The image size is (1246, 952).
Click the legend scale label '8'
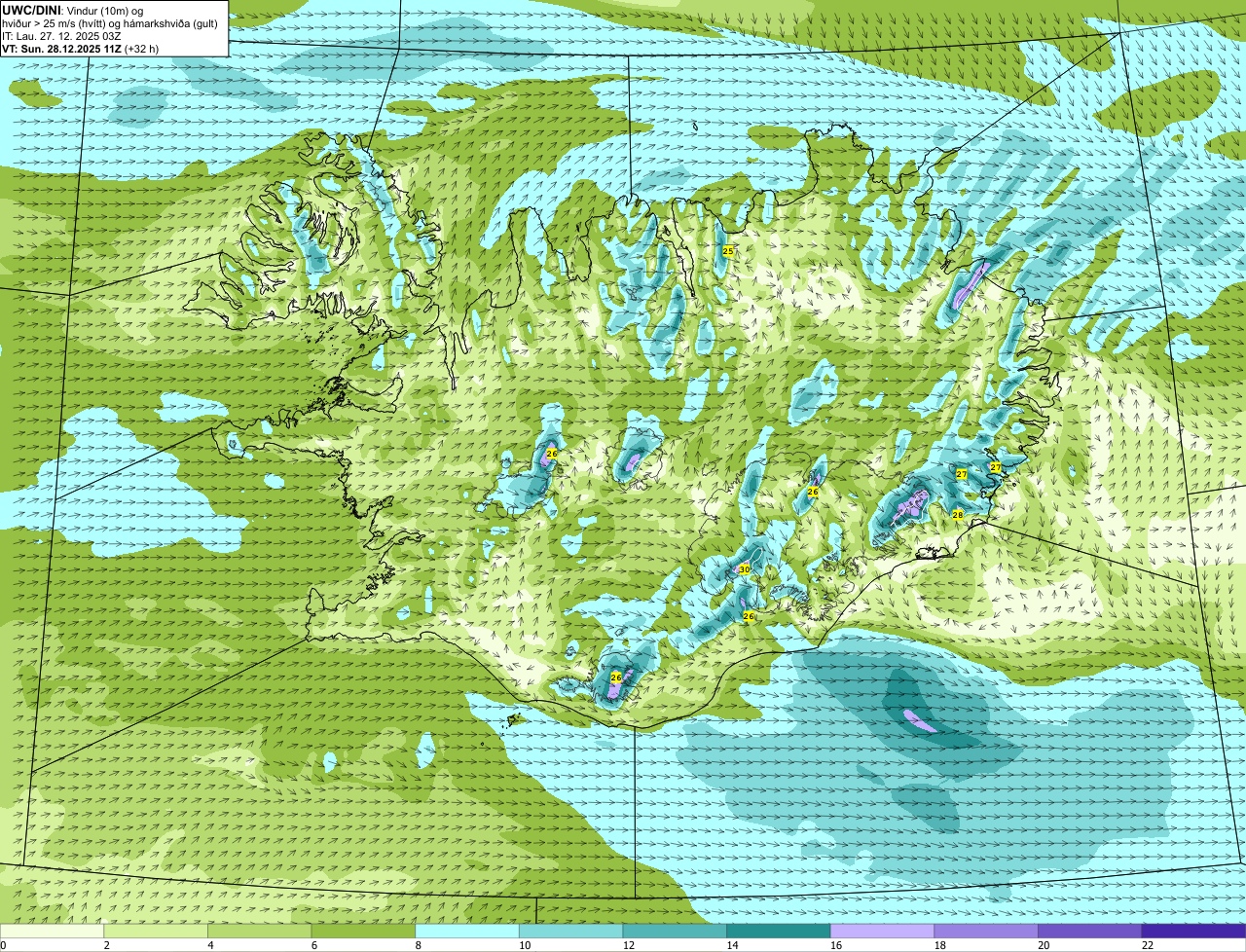(x=419, y=945)
